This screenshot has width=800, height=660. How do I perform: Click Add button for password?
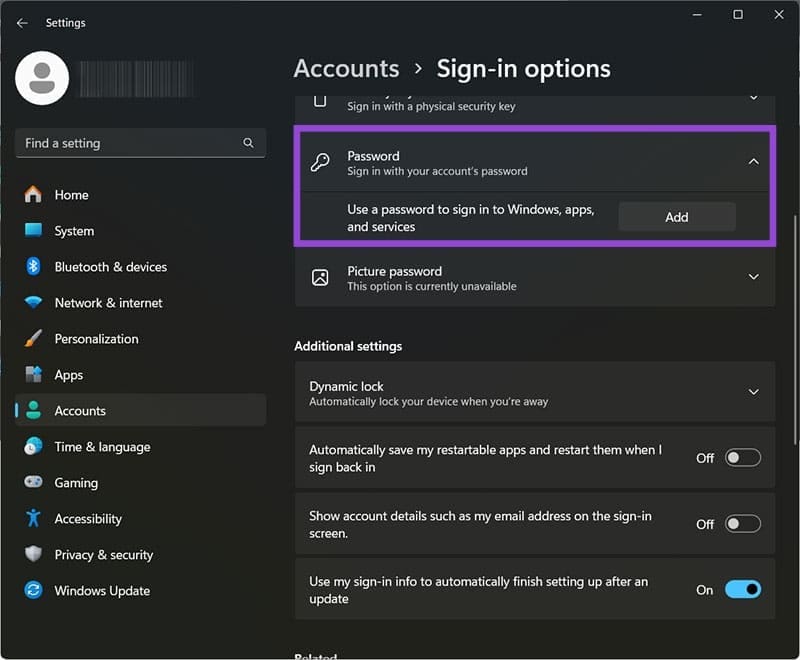(677, 217)
